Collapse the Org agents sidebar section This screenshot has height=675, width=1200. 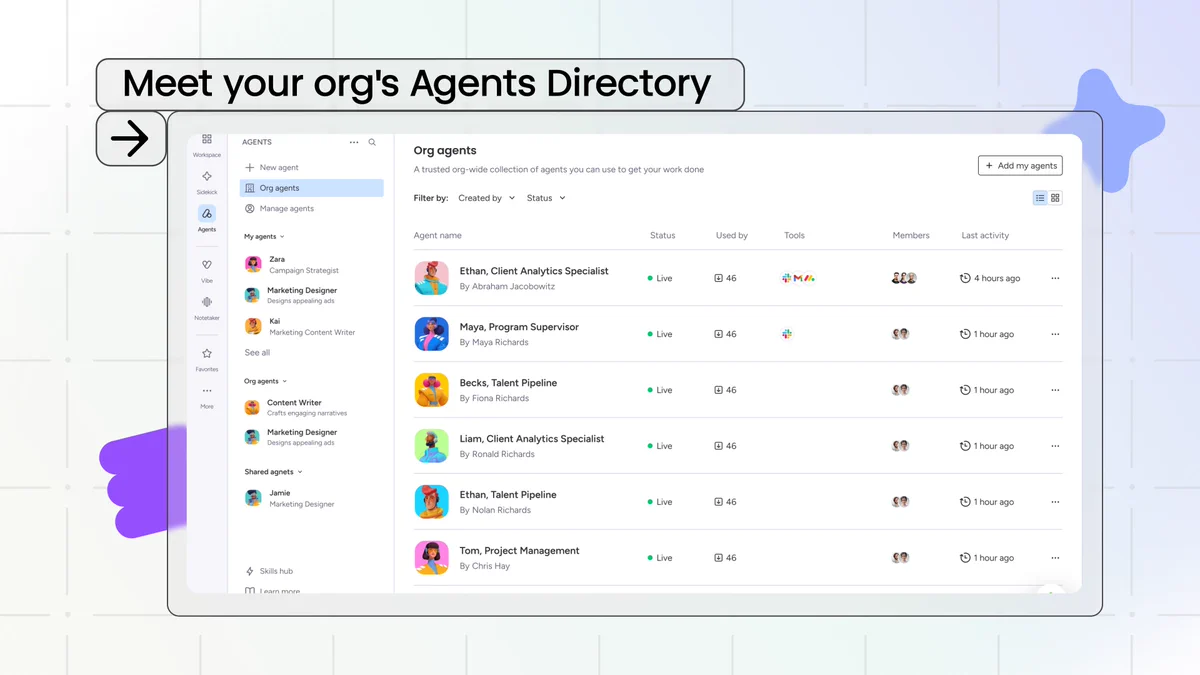[x=265, y=381]
